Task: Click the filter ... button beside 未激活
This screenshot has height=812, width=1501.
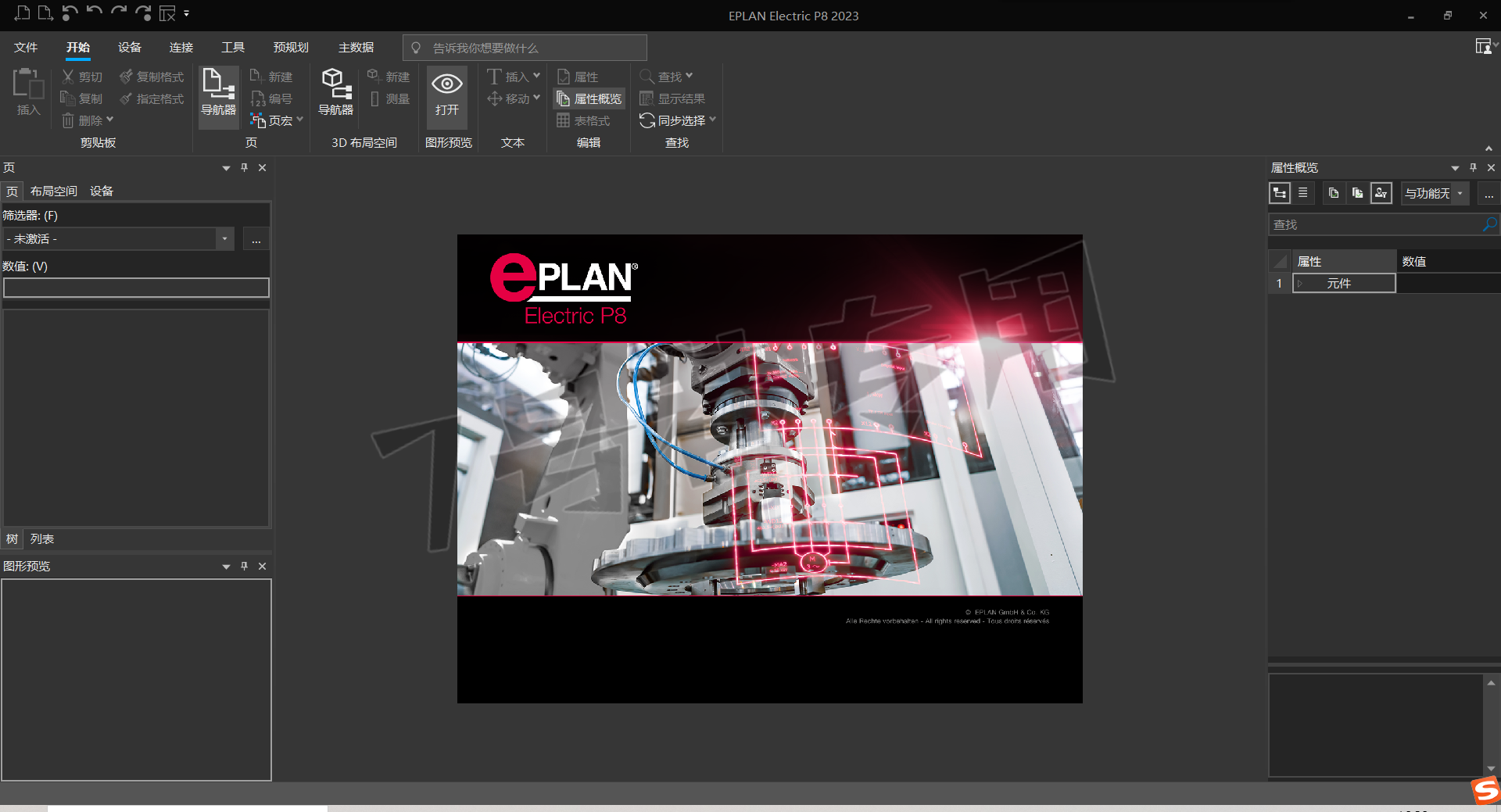Action: click(x=256, y=239)
